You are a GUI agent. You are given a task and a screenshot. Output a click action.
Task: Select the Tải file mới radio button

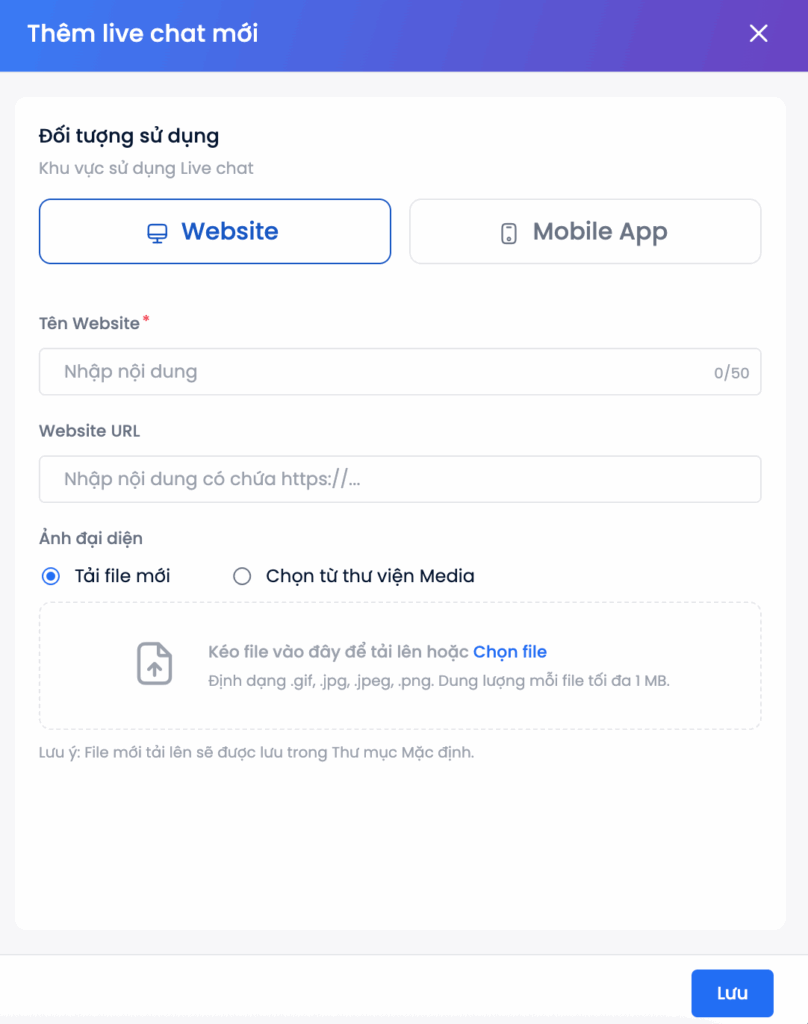[51, 576]
